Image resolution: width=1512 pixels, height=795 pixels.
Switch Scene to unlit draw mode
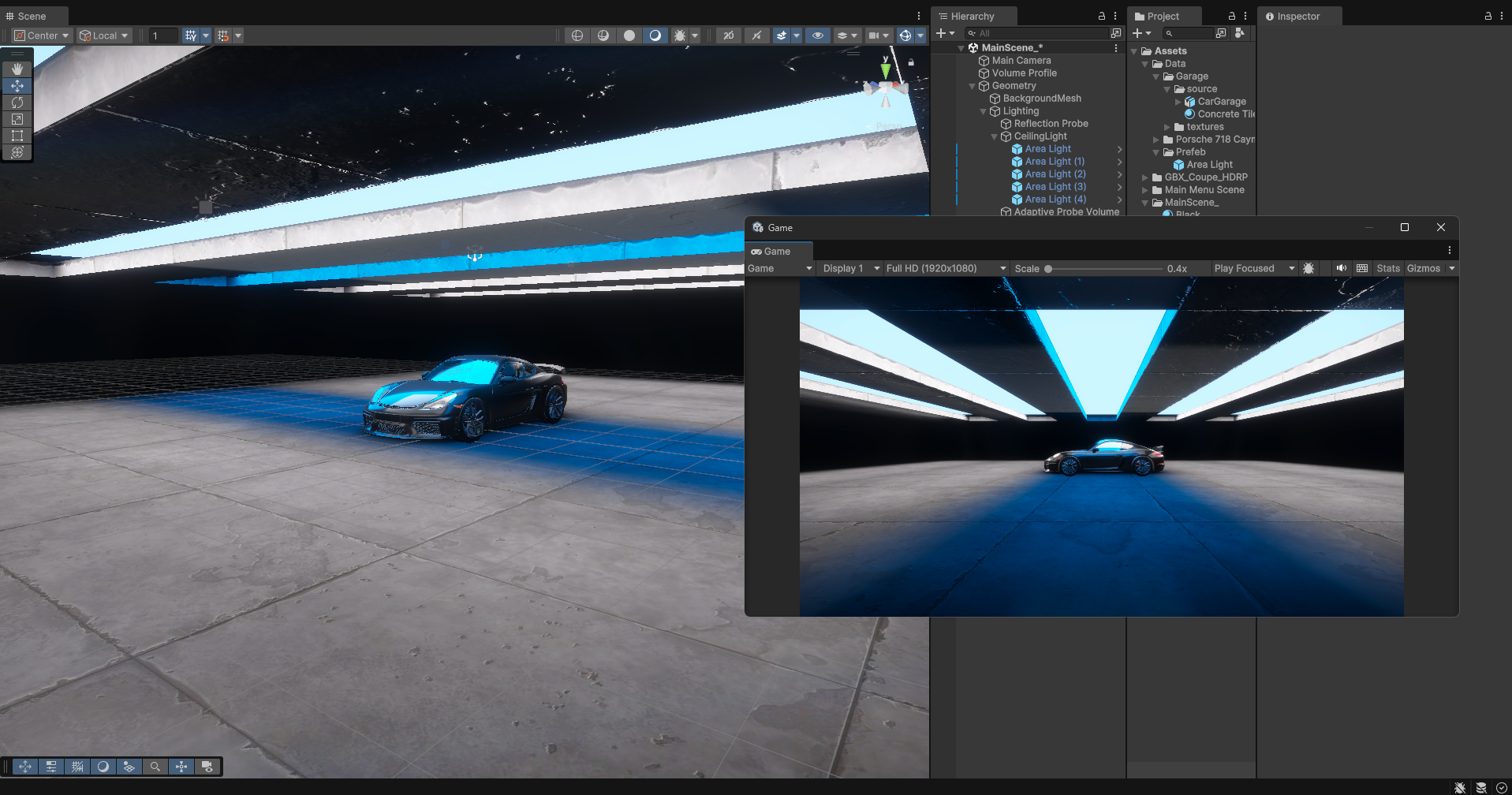pyautogui.click(x=629, y=35)
